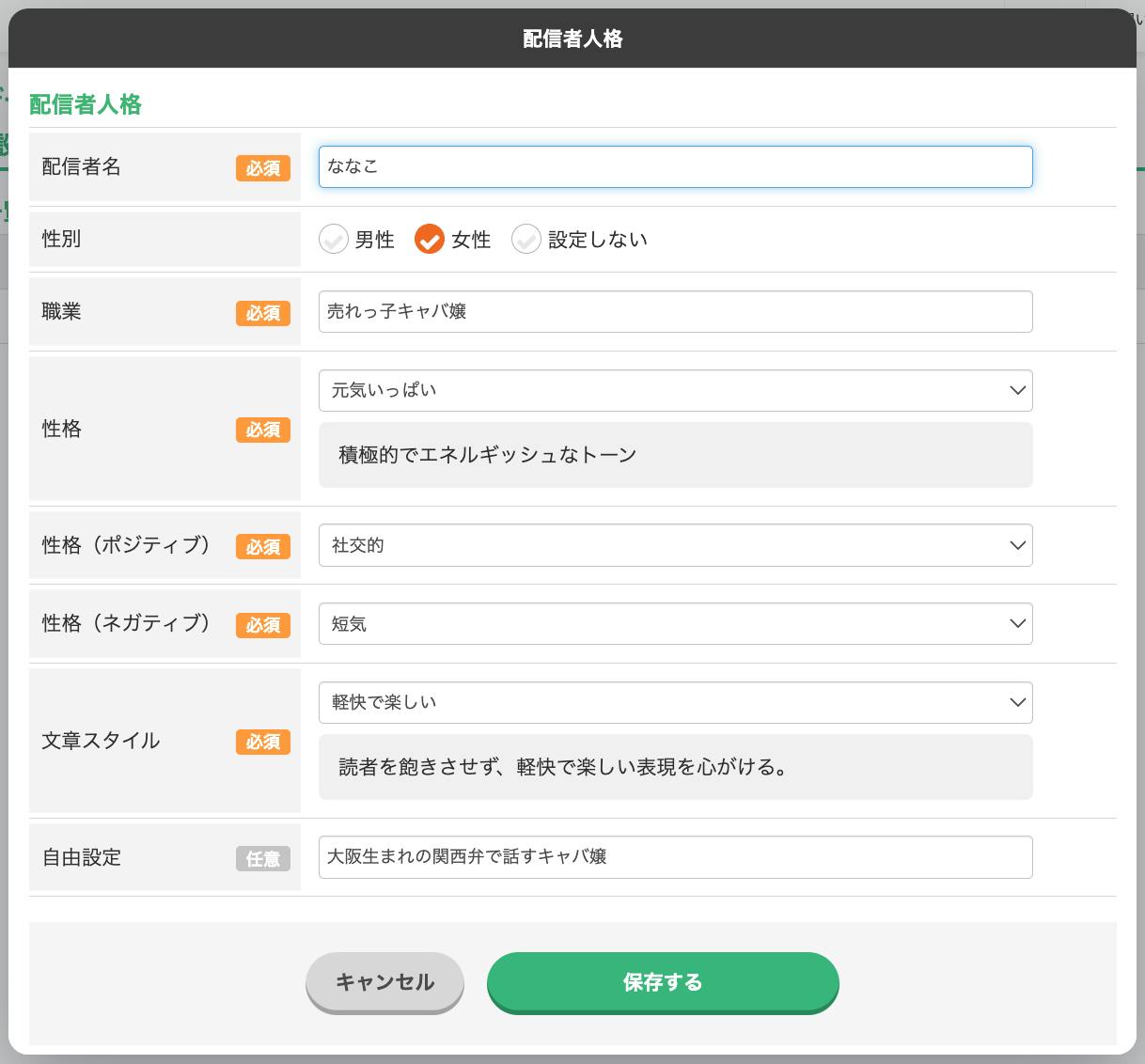
Task: Click the gray 任意 badge beside 自由設定
Action: [x=263, y=858]
